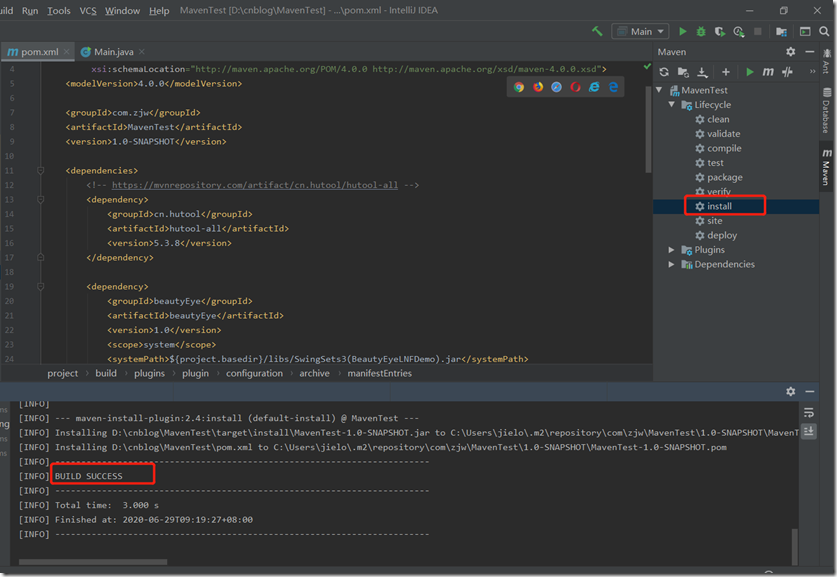This screenshot has width=837, height=577.
Task: Open preview in Firefox browser icon
Action: [538, 87]
